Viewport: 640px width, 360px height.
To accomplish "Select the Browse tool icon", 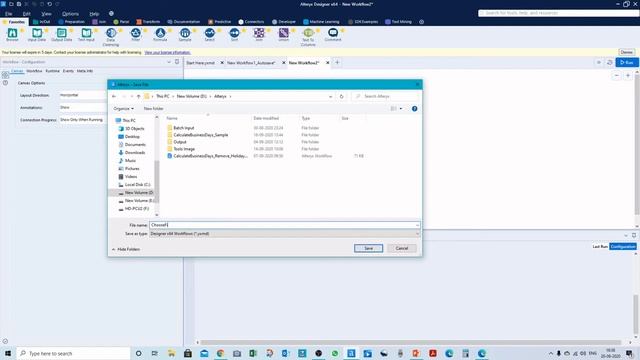I will pyautogui.click(x=12, y=33).
